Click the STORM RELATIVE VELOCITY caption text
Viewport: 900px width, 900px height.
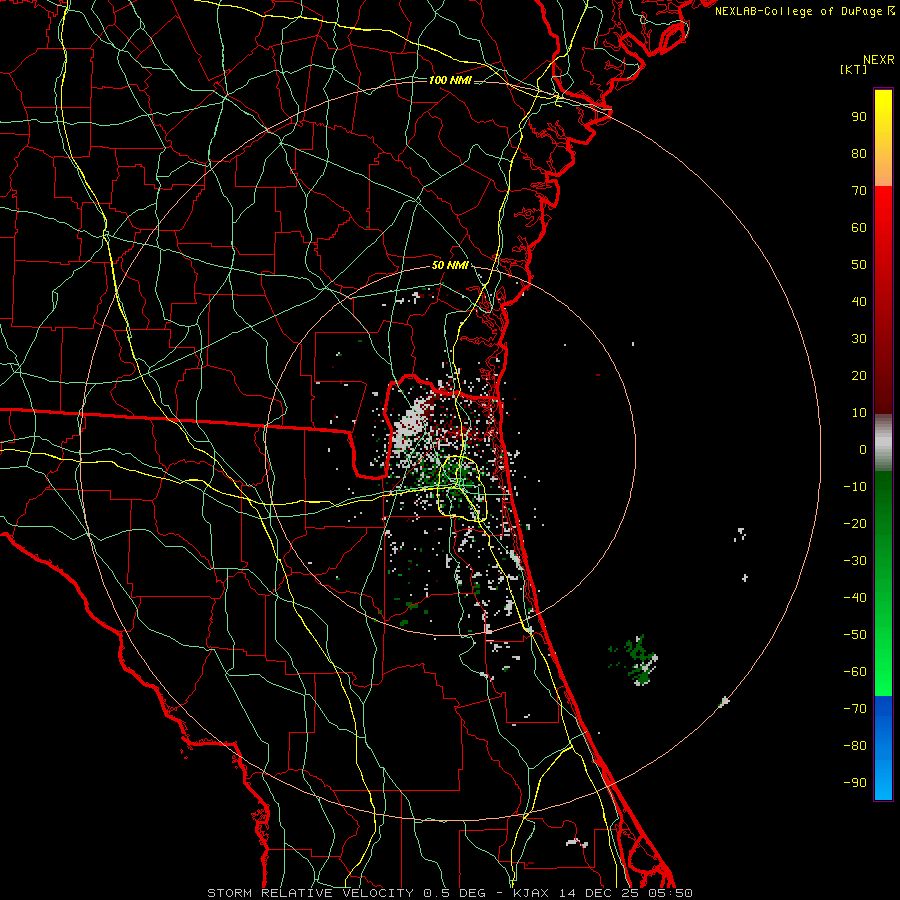click(310, 893)
